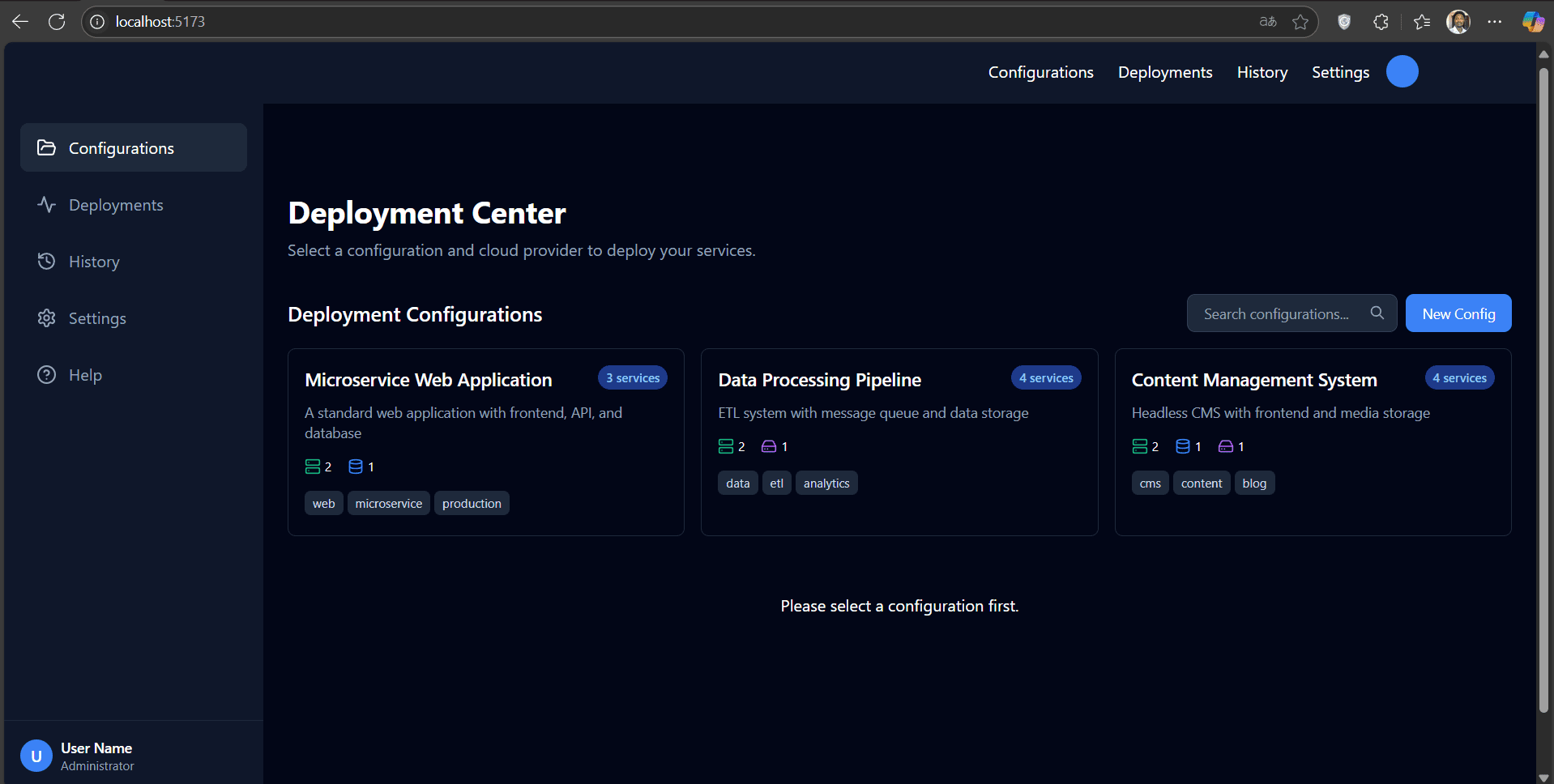Click the user avatar 'U' icon
Image resolution: width=1554 pixels, height=784 pixels.
click(x=36, y=756)
